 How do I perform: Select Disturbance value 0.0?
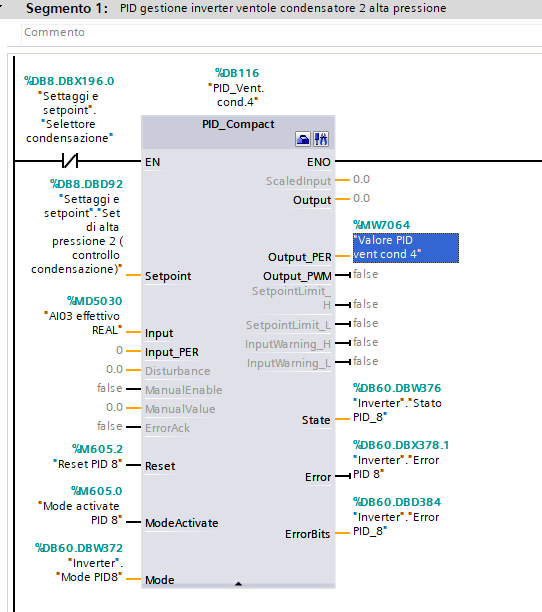pos(115,369)
